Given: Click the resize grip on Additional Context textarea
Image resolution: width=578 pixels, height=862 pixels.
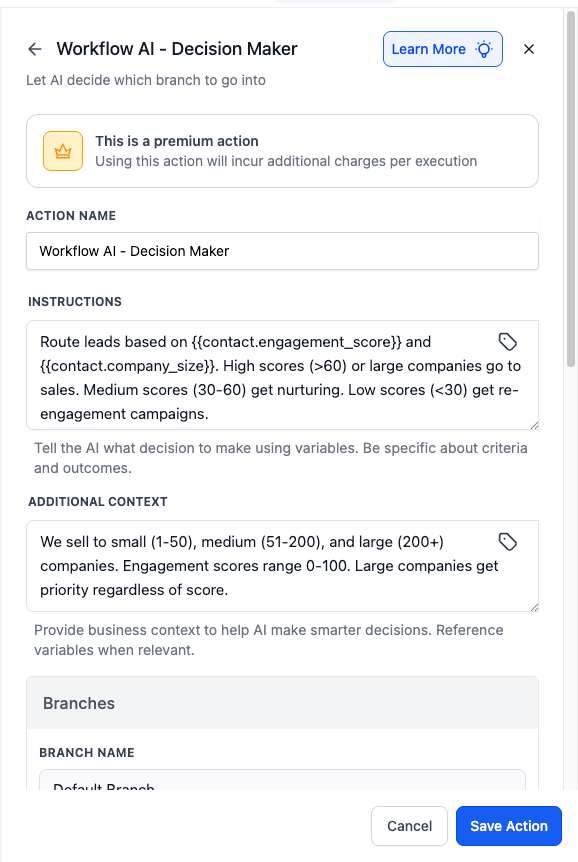Looking at the screenshot, I should (533, 607).
